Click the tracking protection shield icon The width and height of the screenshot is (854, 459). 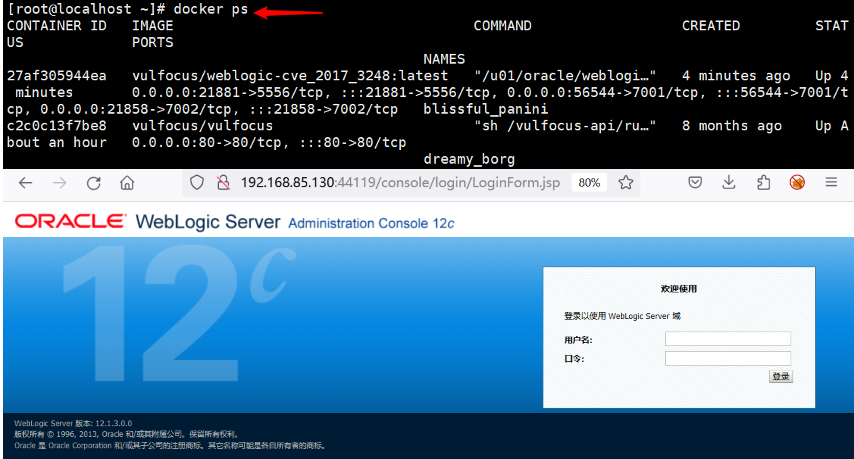coord(197,182)
